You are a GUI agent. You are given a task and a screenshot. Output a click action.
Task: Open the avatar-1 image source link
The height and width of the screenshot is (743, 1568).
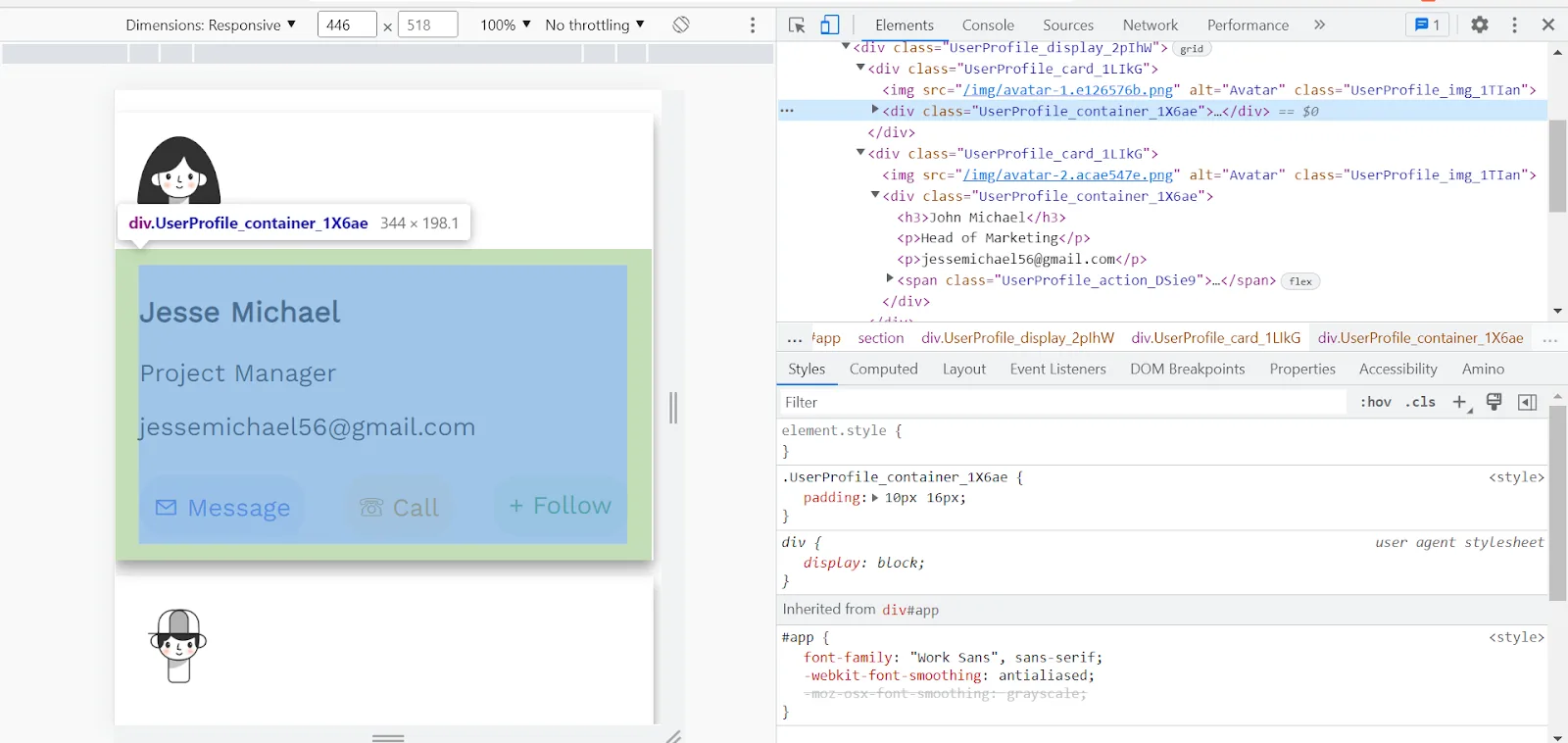click(x=1067, y=90)
